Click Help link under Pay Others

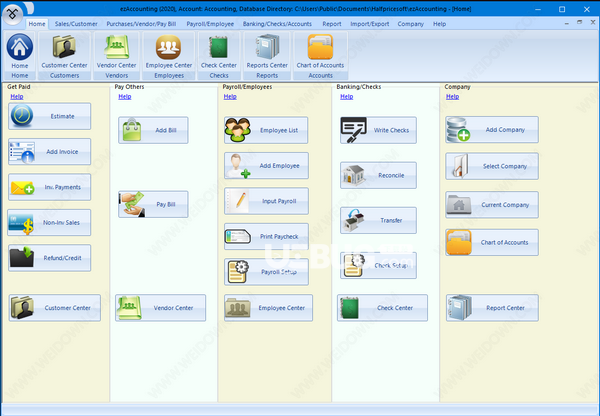[125, 96]
